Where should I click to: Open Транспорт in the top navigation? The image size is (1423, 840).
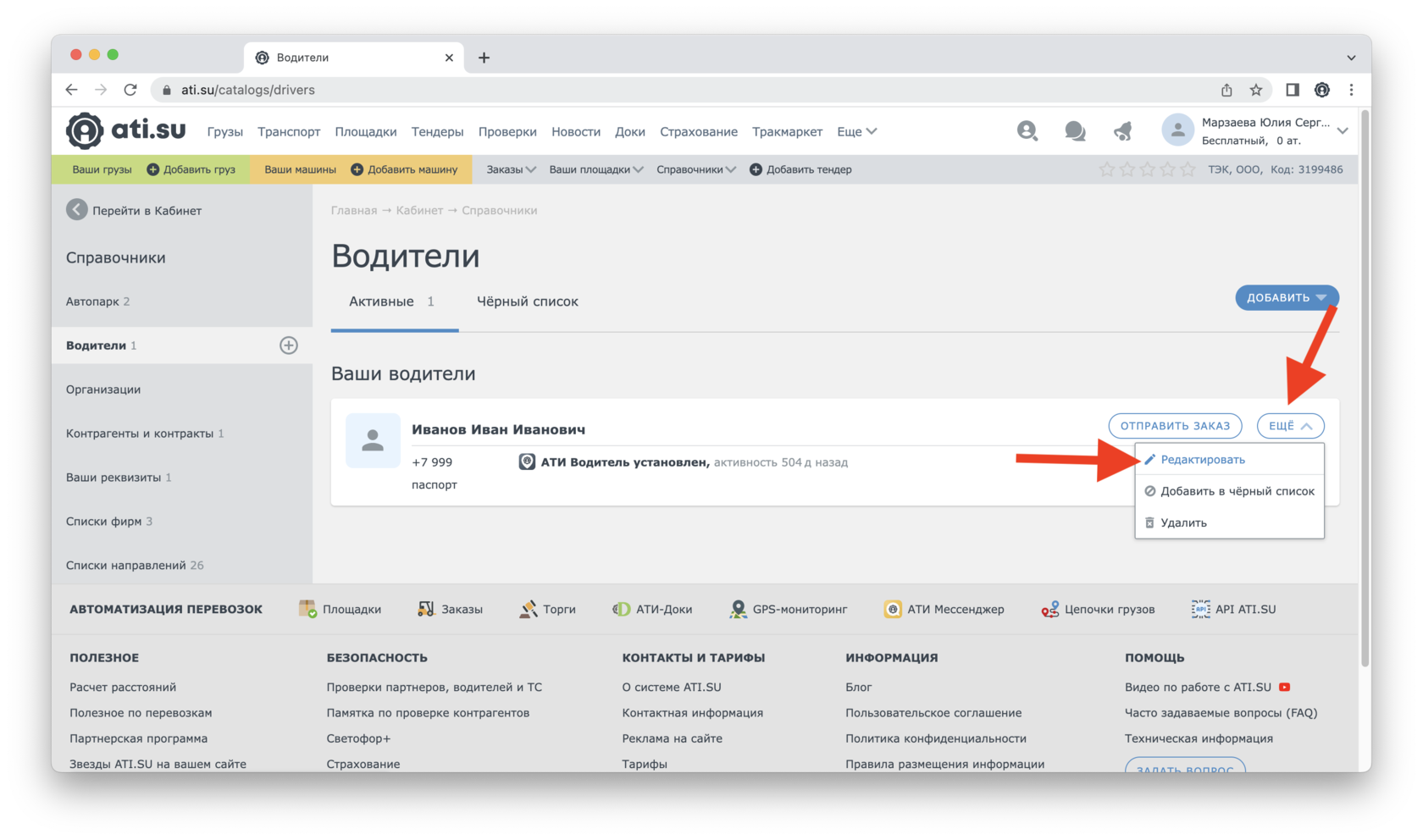point(289,131)
